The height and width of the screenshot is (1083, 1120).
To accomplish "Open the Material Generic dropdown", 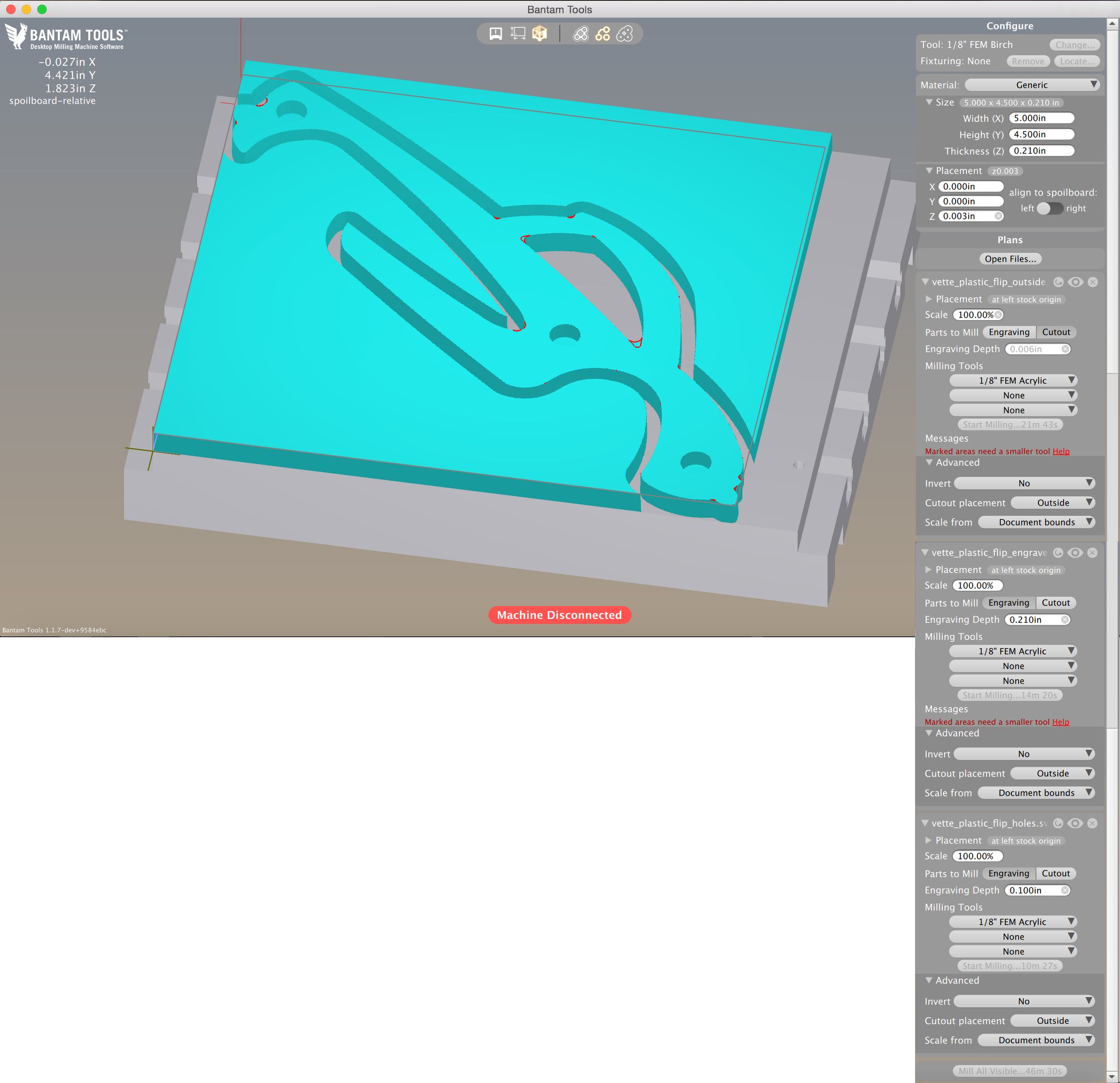I will click(x=1031, y=84).
